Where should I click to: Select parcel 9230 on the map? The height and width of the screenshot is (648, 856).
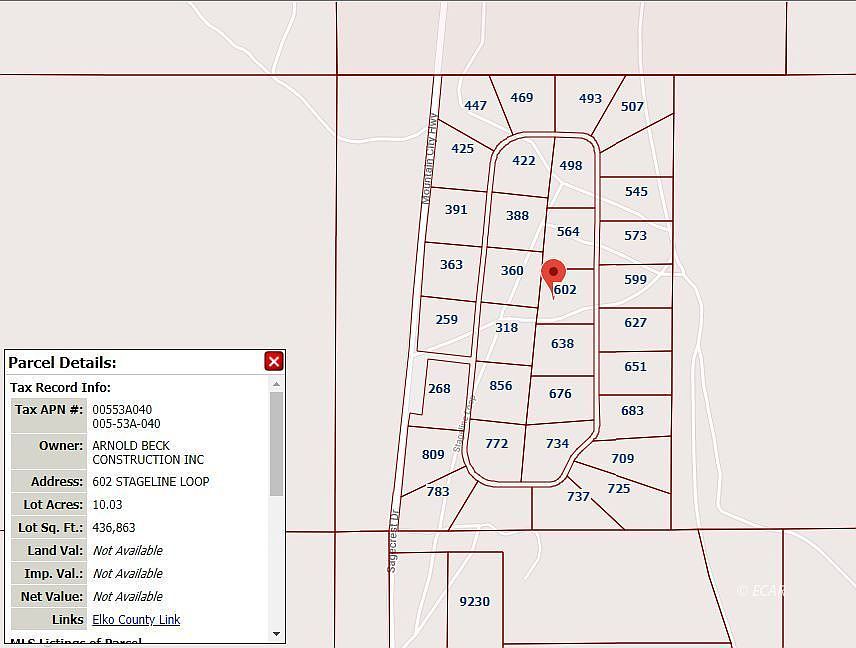[474, 601]
